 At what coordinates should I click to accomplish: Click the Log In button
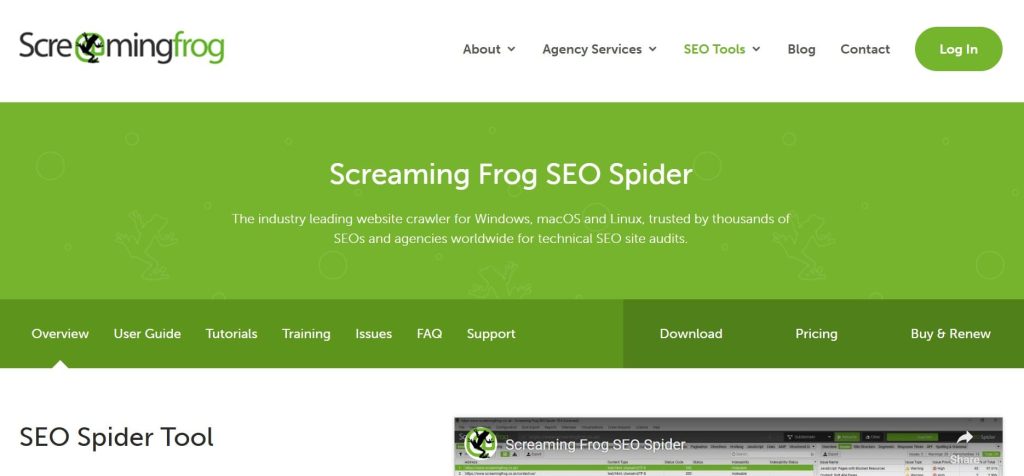958,49
